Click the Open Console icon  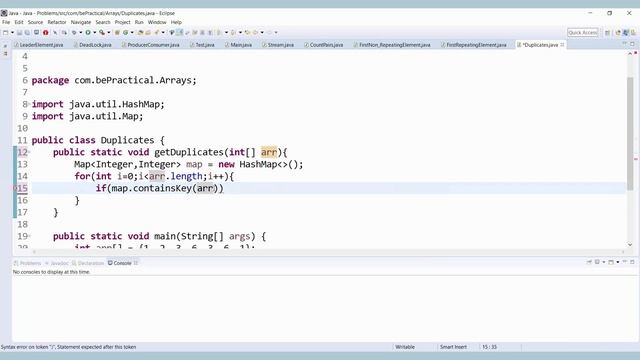pyautogui.click(x=611, y=262)
